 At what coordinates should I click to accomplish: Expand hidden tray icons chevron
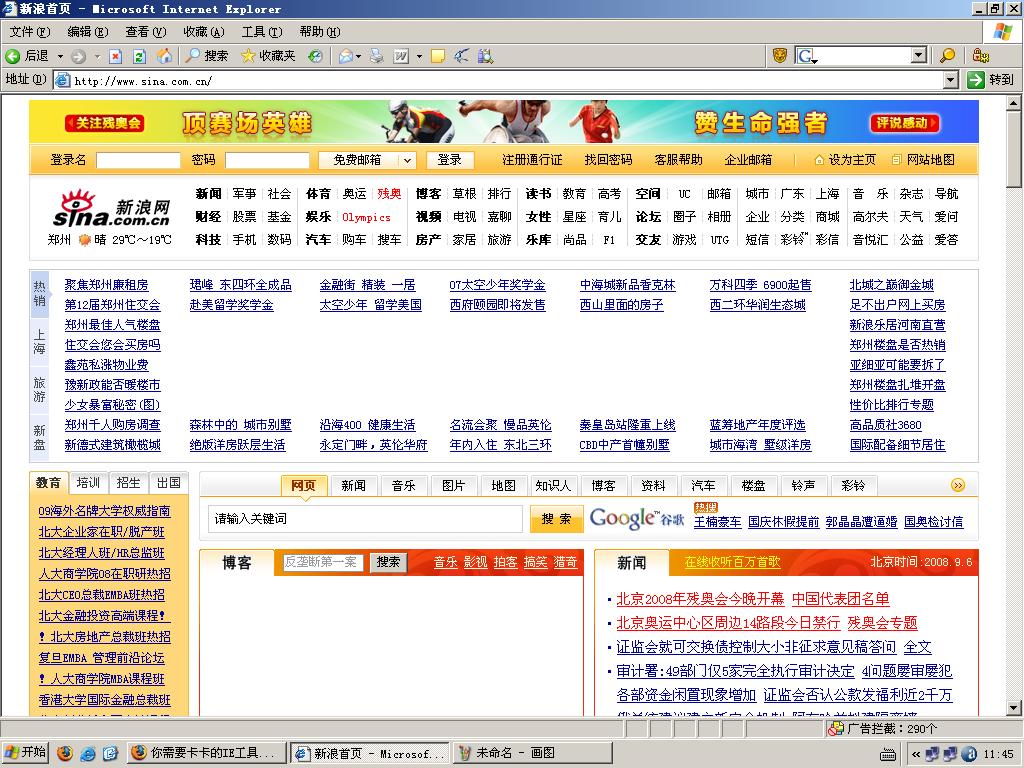coord(916,754)
